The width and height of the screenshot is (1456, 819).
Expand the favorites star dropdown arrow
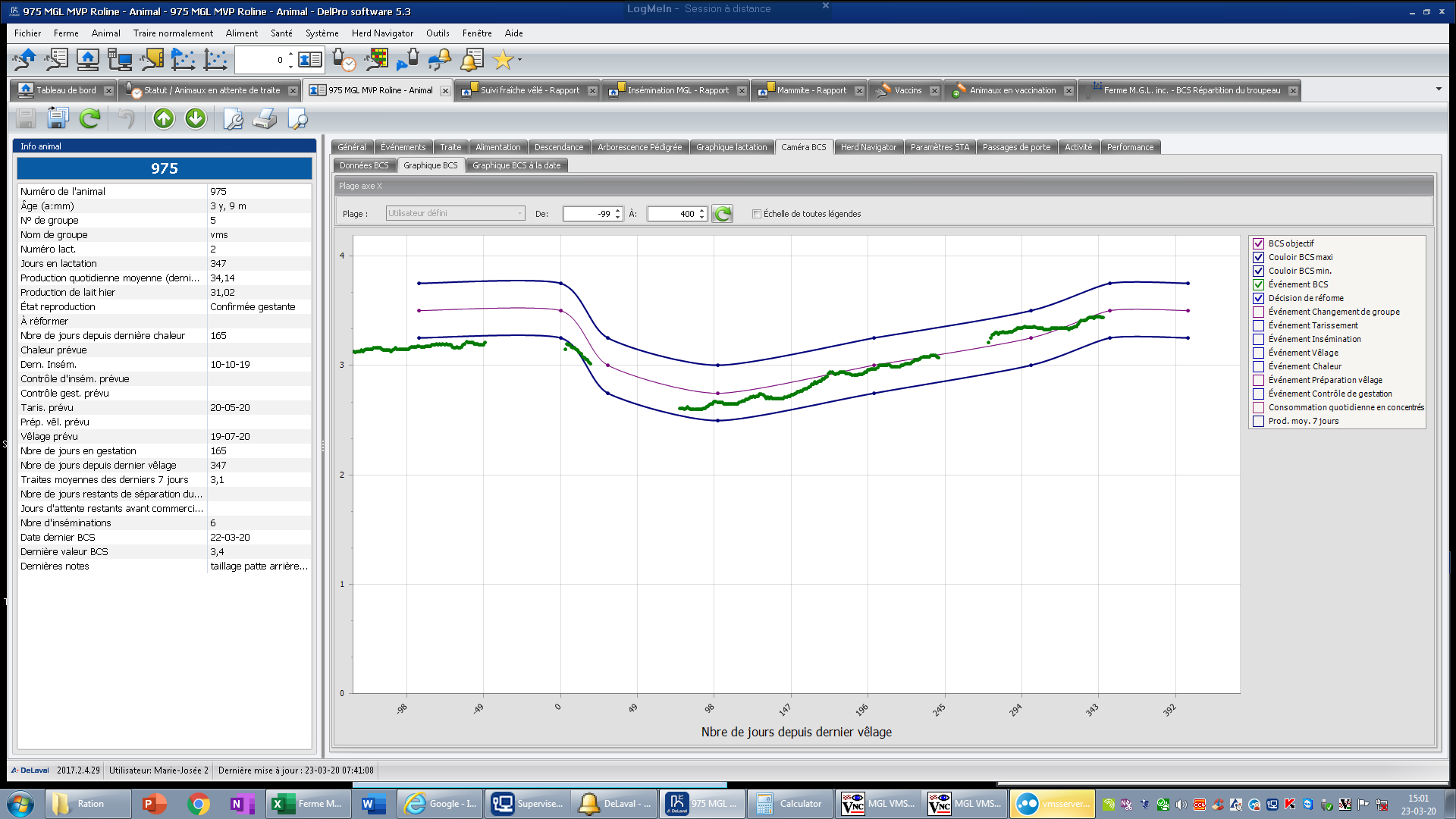[x=519, y=59]
